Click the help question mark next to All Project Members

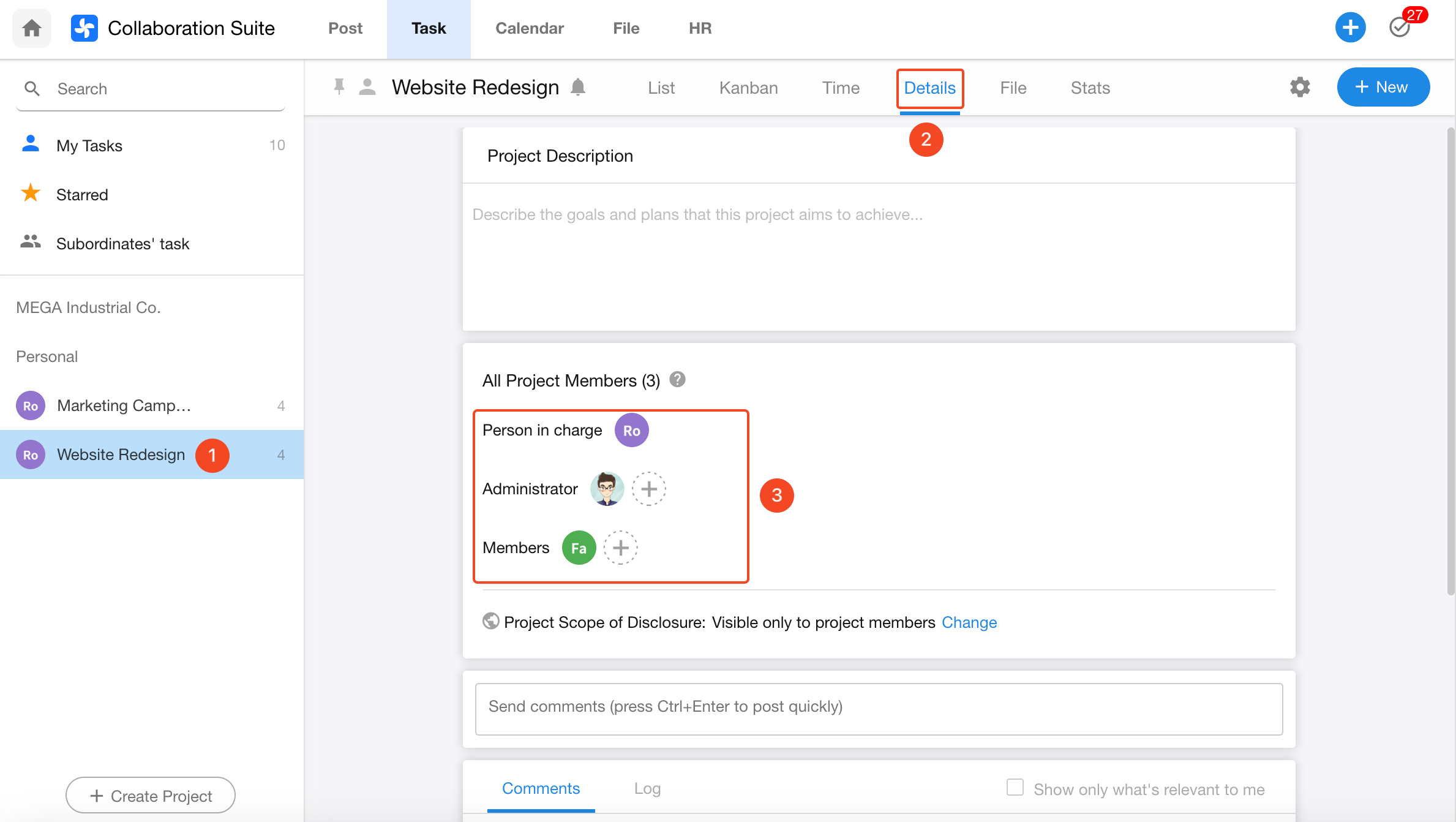click(x=677, y=380)
